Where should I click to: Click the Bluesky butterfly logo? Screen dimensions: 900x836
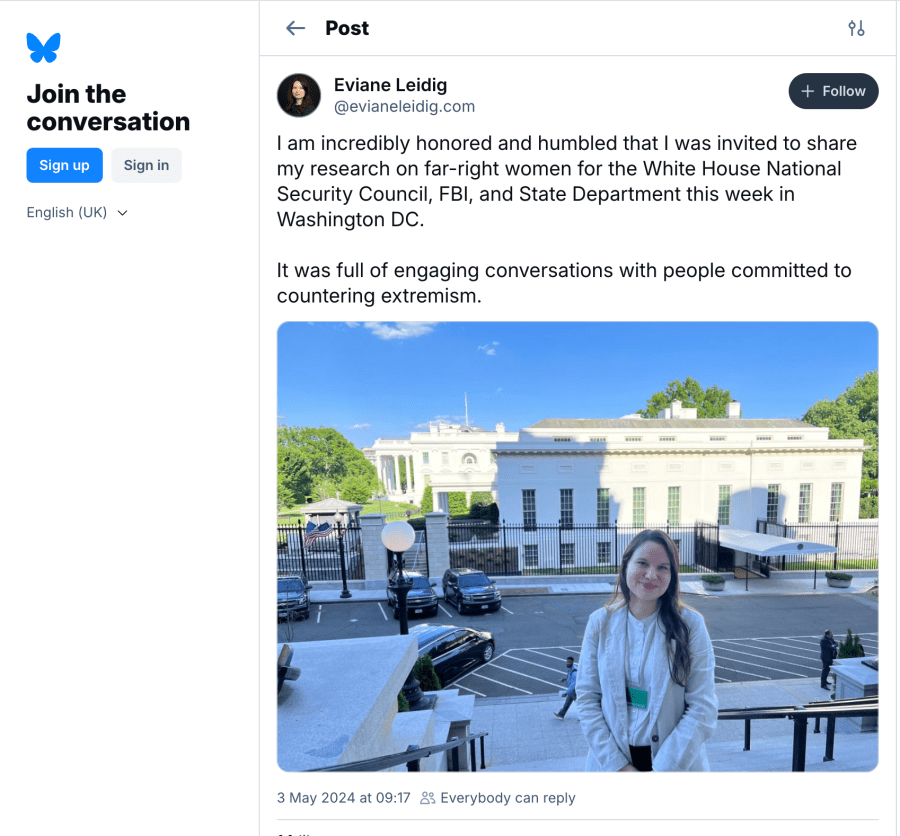point(44,47)
